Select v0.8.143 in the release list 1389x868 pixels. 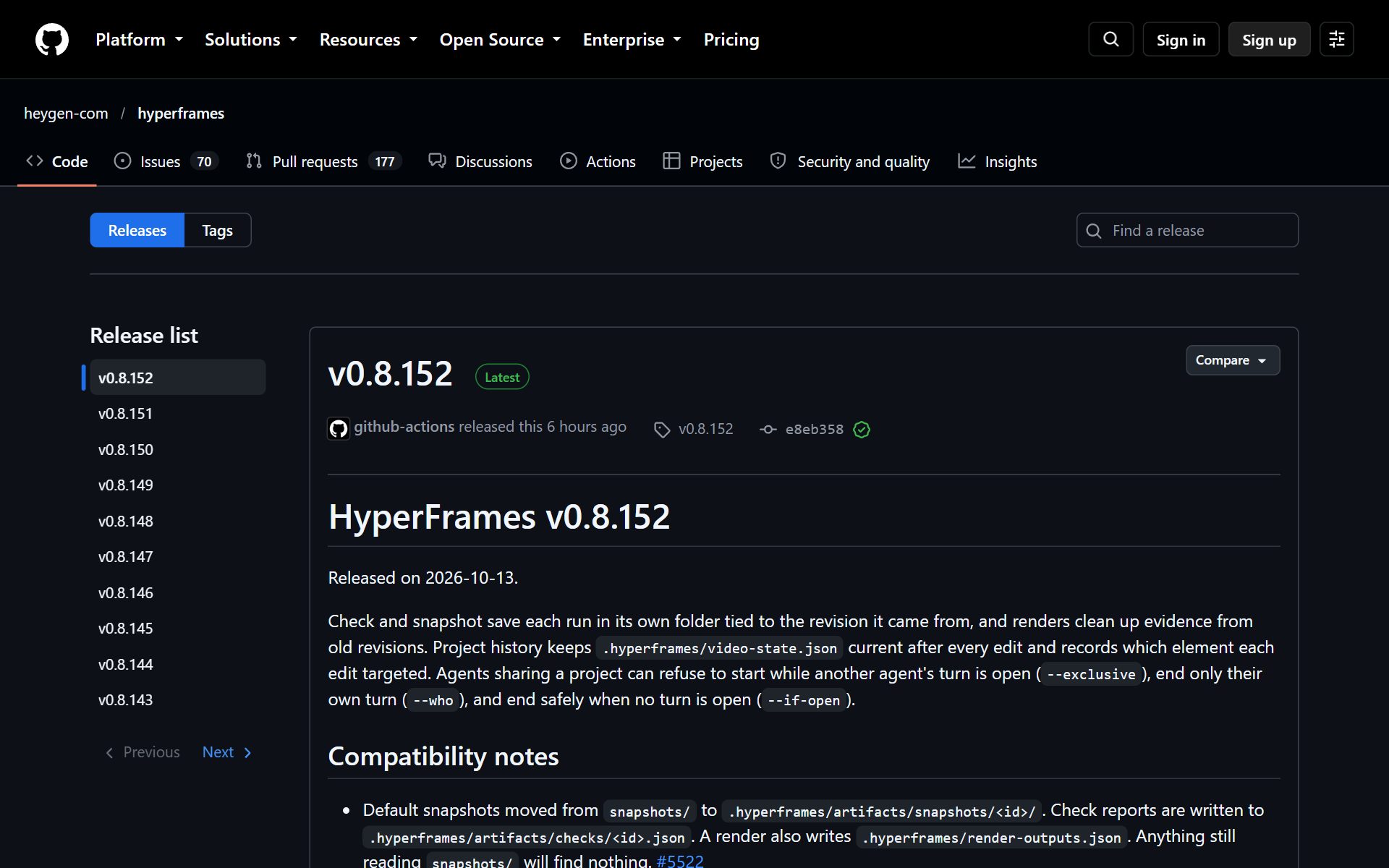click(177, 699)
